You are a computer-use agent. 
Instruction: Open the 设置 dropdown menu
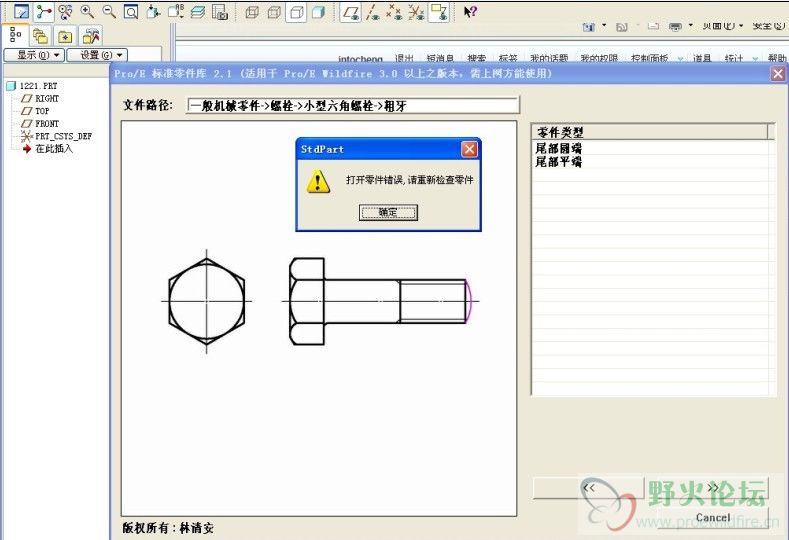pyautogui.click(x=98, y=55)
